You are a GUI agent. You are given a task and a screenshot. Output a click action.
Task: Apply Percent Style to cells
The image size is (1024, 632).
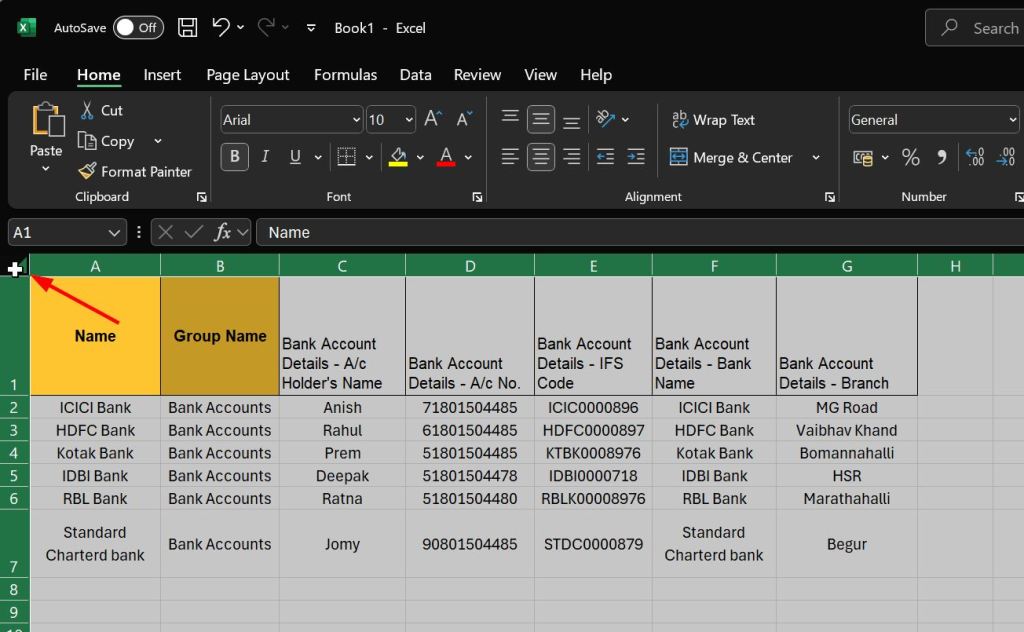pyautogui.click(x=910, y=157)
